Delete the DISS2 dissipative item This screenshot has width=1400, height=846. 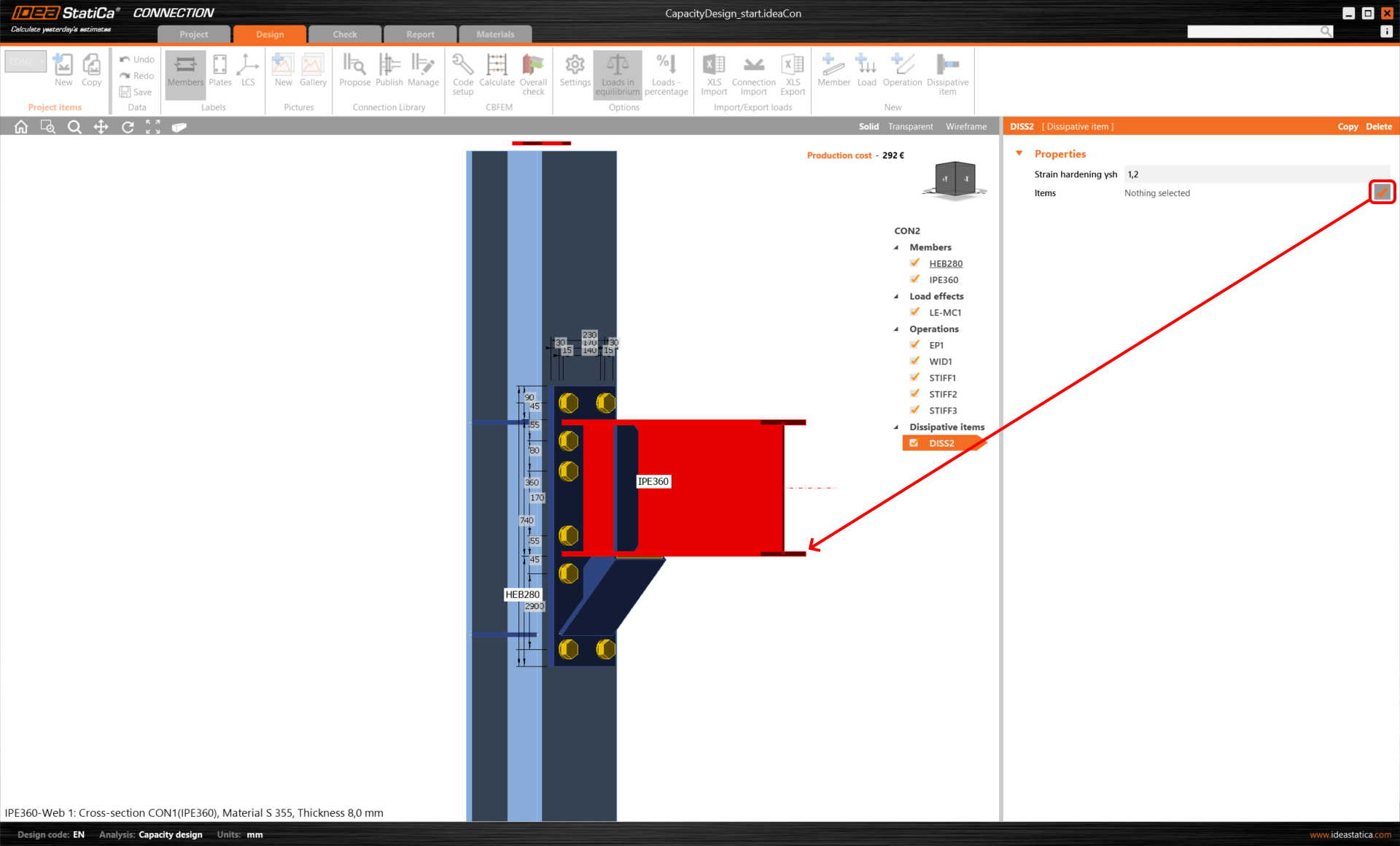tap(1379, 126)
